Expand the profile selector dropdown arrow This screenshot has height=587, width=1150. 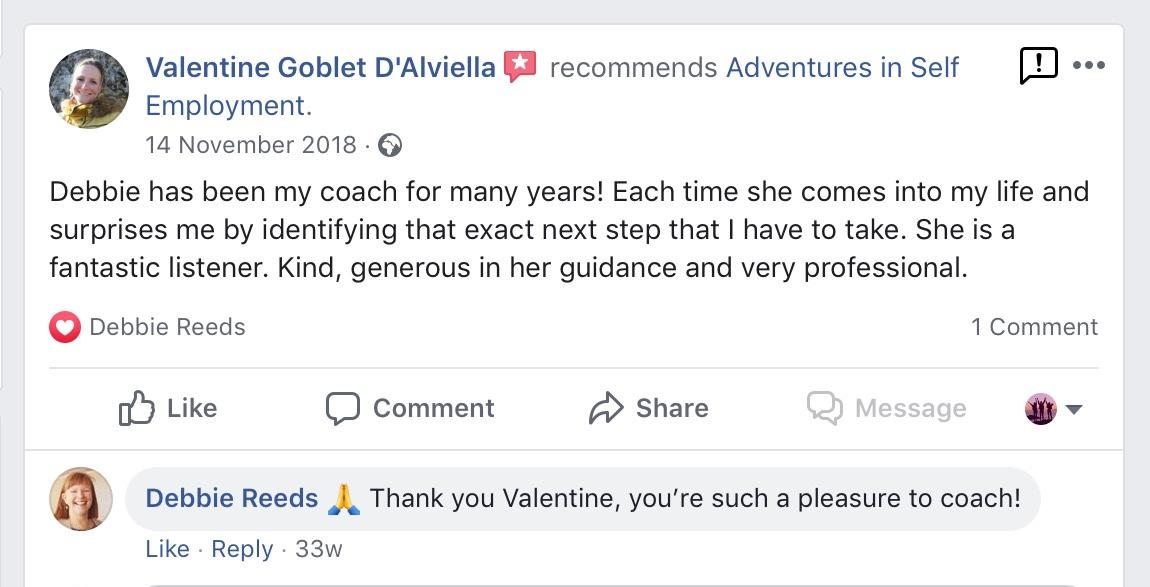click(1075, 409)
